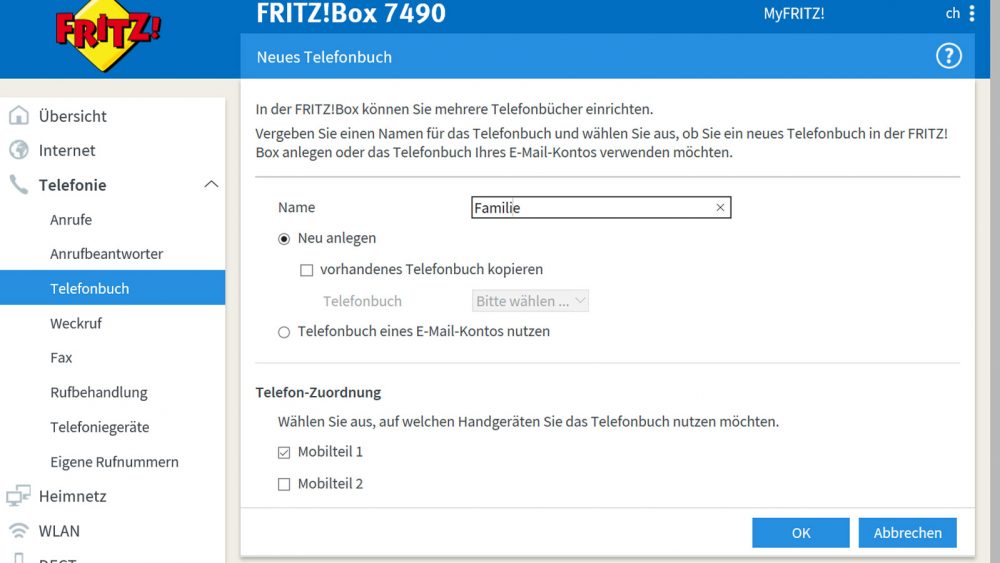Check the Mobilteil 2 checkbox
This screenshot has height=563, width=1000.
284,485
